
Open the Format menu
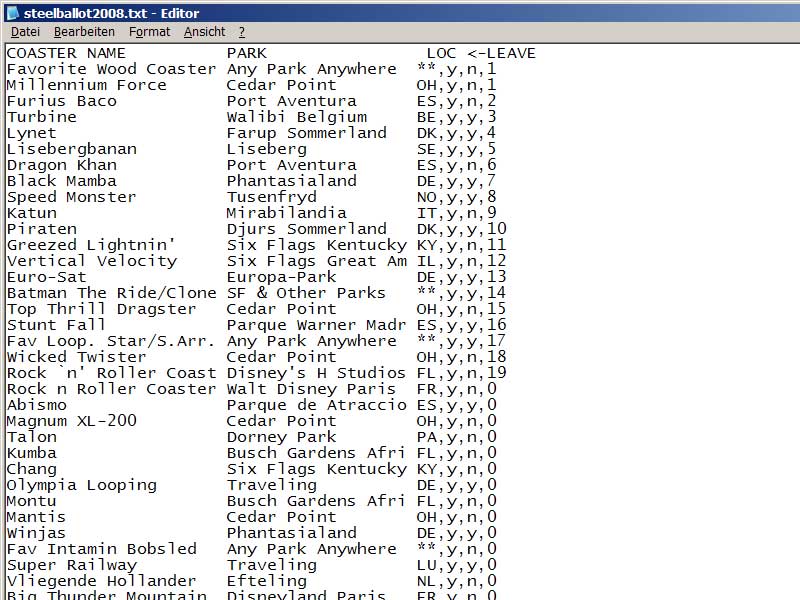point(149,32)
